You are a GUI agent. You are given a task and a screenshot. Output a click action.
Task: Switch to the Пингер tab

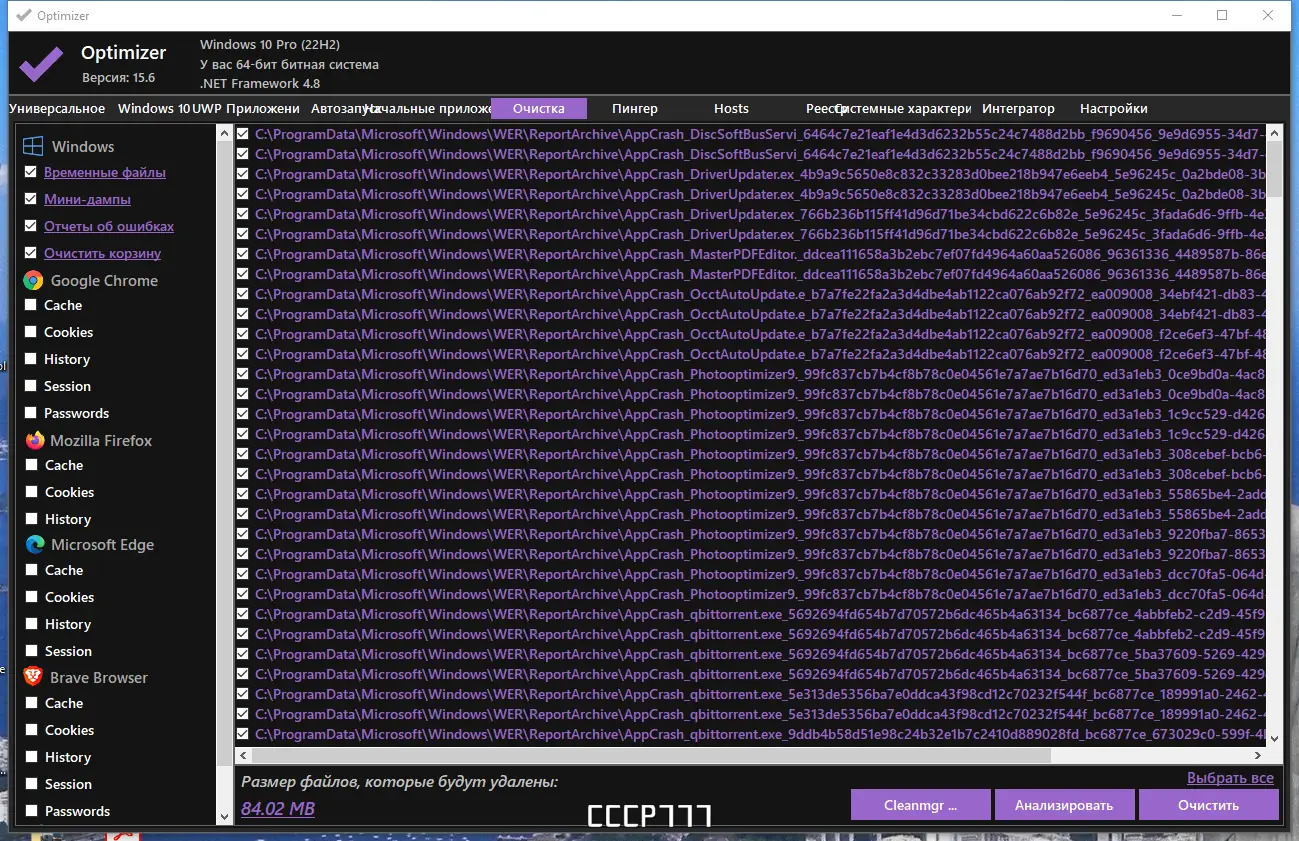coord(635,108)
